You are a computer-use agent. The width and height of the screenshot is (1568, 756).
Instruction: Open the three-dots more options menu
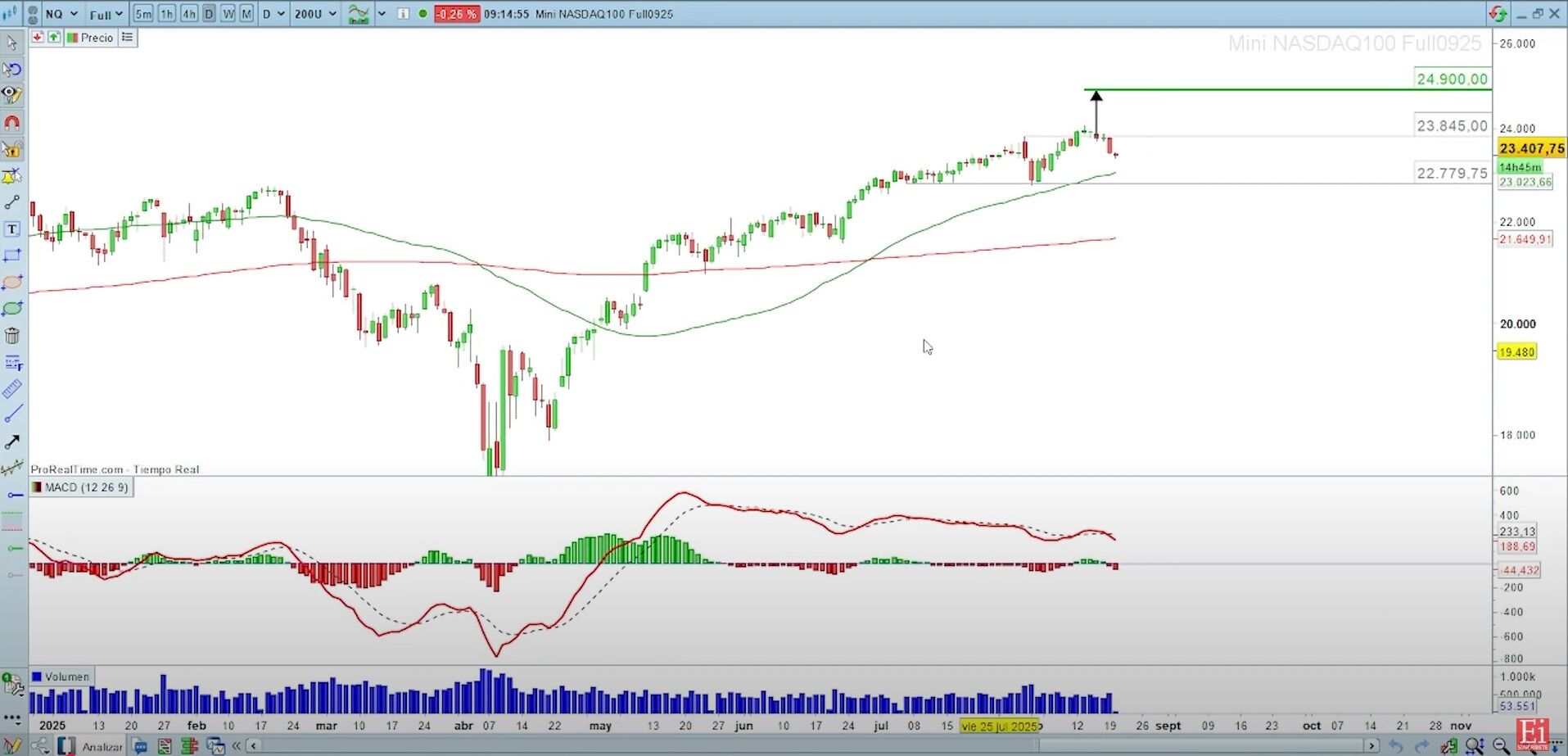tap(11, 719)
